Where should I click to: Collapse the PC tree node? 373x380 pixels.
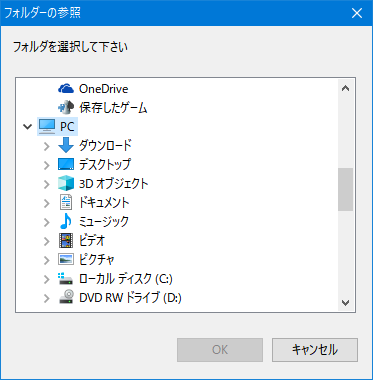click(x=28, y=127)
